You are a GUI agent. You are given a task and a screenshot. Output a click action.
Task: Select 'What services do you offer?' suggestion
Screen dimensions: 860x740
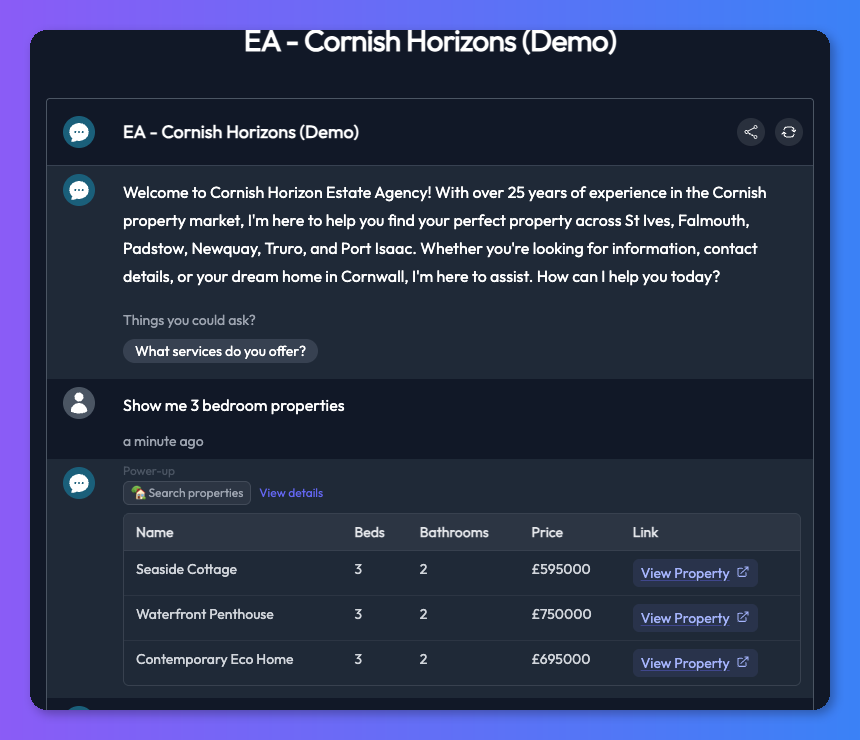pos(220,351)
